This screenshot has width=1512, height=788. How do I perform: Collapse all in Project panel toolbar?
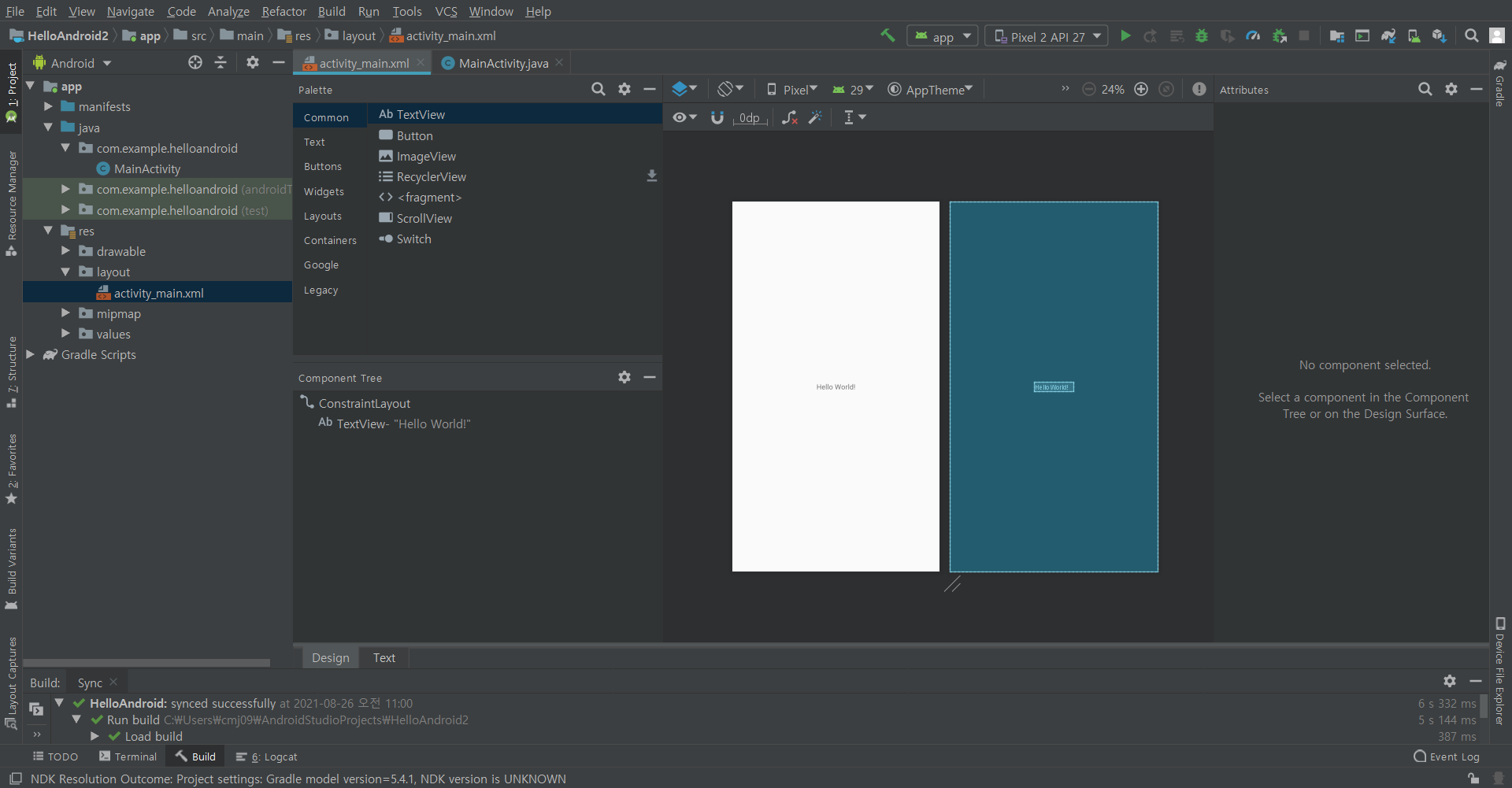click(220, 62)
